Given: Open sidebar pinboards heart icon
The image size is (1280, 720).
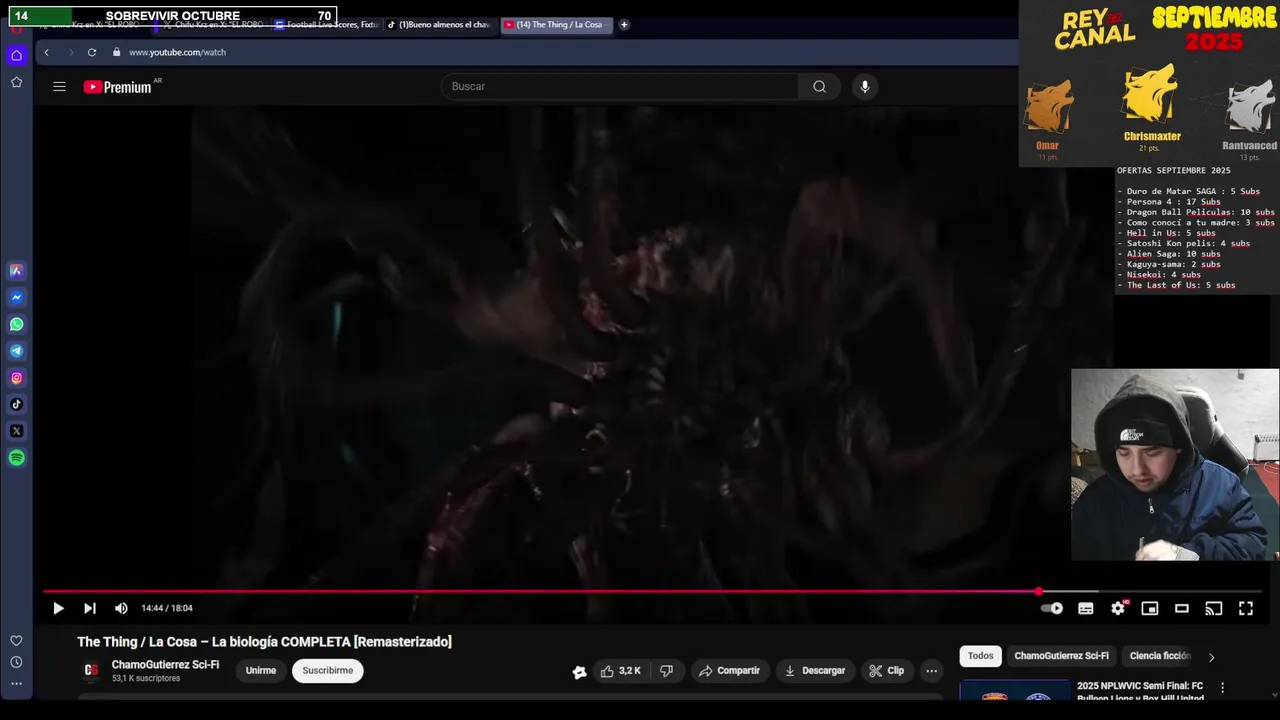Looking at the screenshot, I should coord(16,640).
